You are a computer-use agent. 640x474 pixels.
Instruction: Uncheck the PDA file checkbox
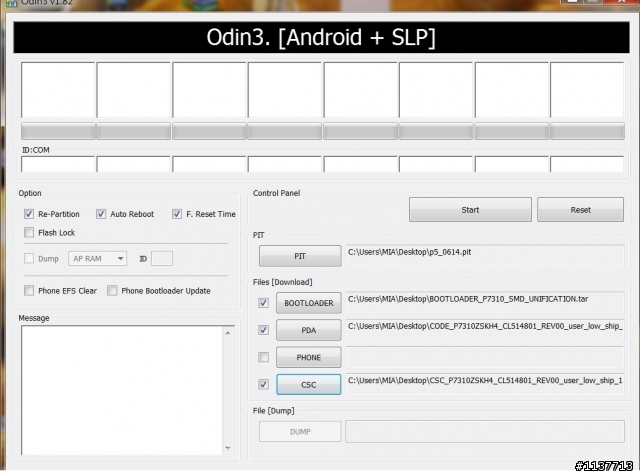tap(264, 330)
